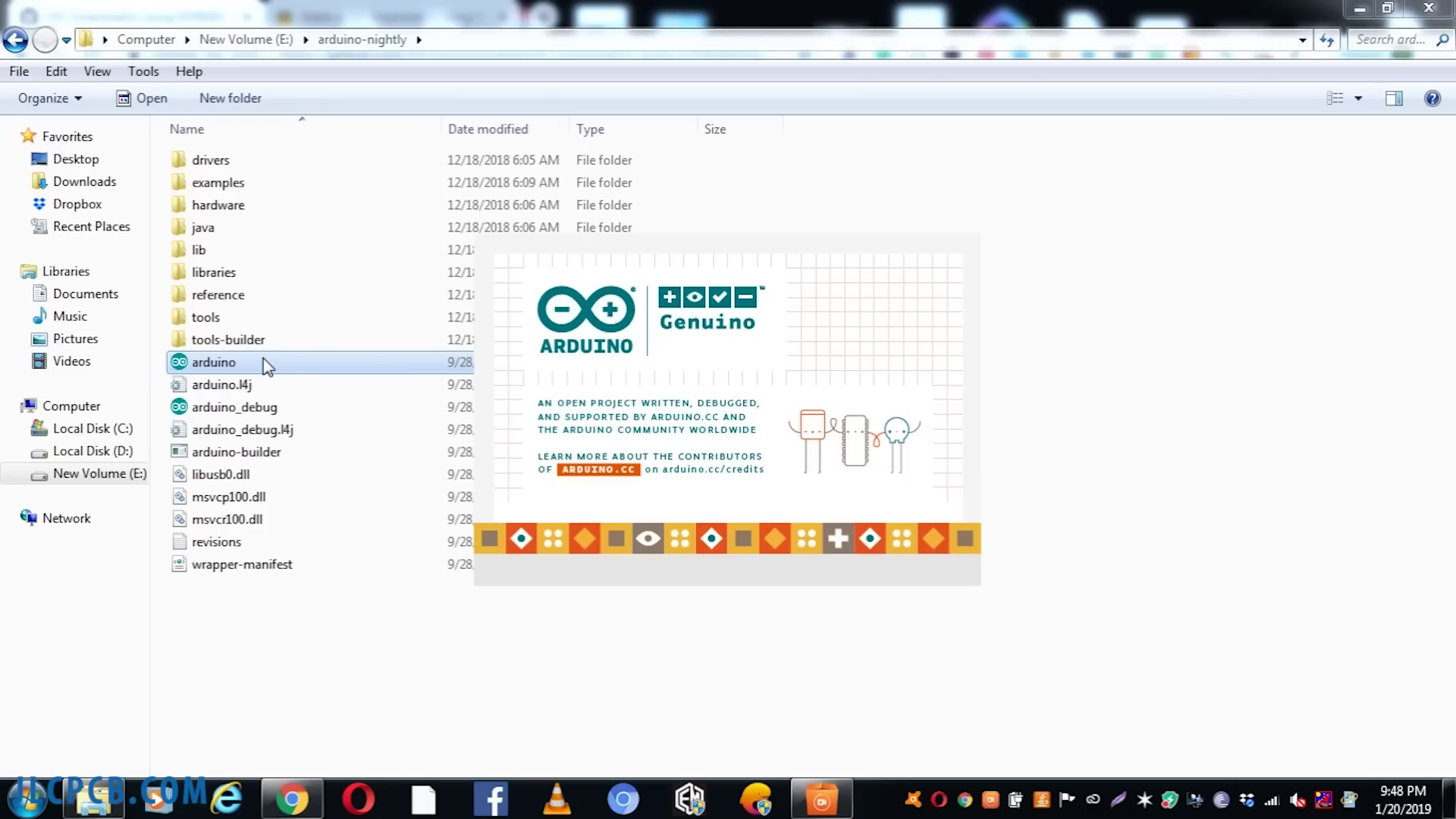Viewport: 1456px width, 819px height.
Task: Expand arduino-nightly breadcrumb arrow
Action: (x=419, y=39)
